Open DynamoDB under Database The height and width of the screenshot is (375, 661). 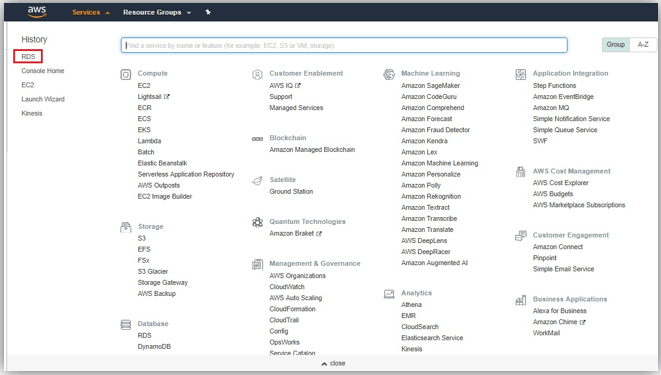(x=154, y=346)
